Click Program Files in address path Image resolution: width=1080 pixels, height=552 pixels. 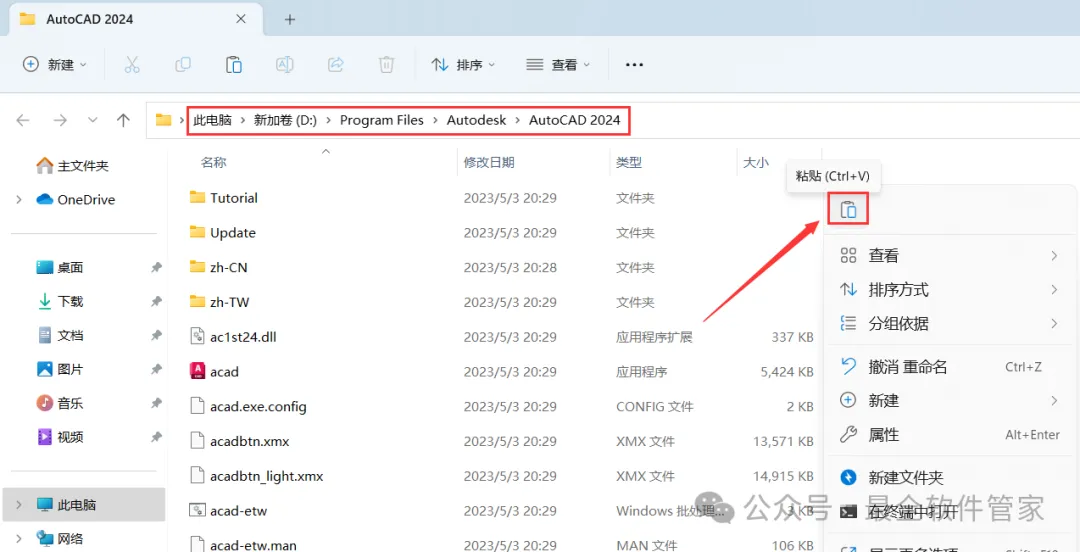click(382, 121)
